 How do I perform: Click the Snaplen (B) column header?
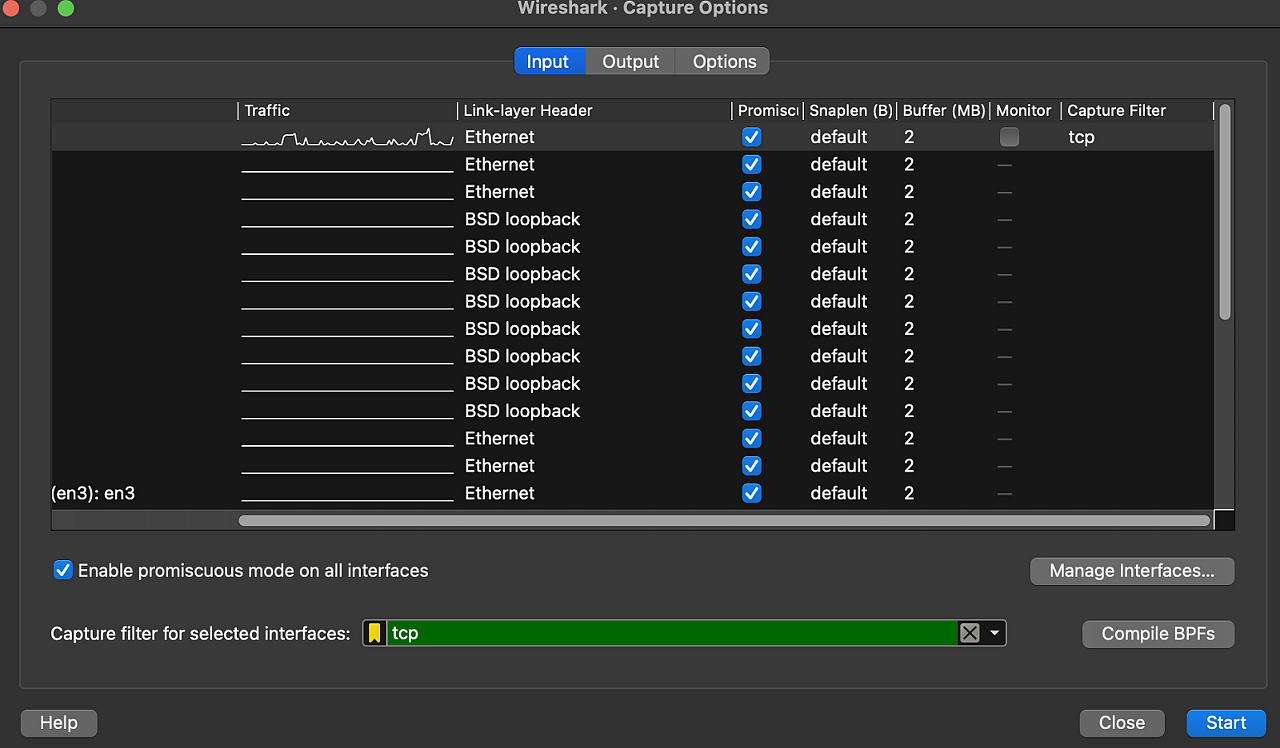pos(850,111)
